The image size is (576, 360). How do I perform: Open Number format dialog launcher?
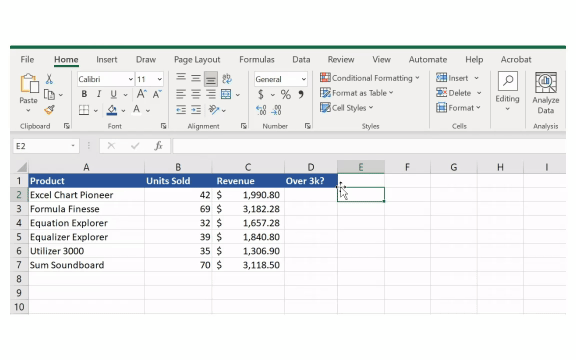(307, 126)
